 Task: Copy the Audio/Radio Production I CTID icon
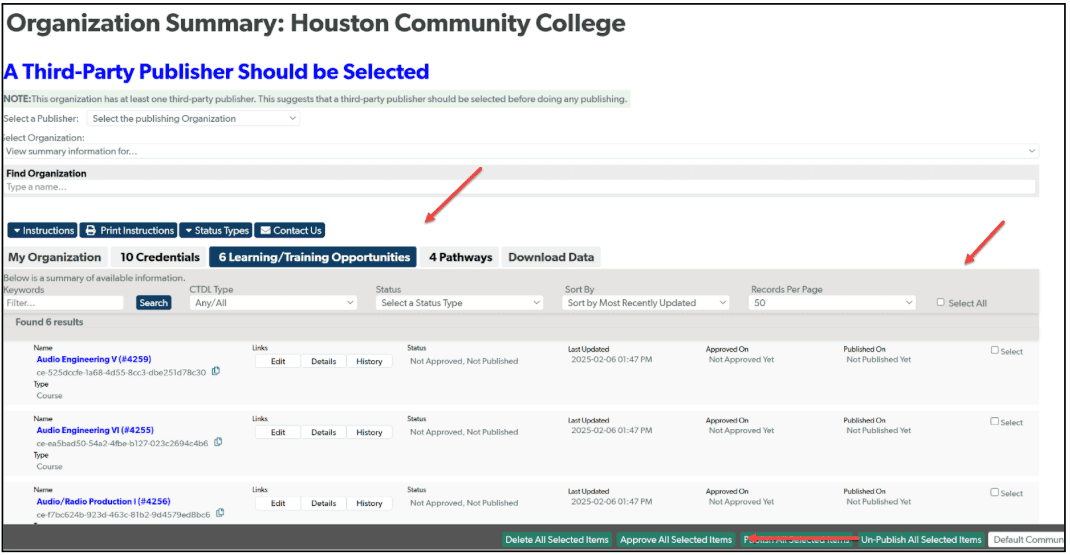click(220, 513)
